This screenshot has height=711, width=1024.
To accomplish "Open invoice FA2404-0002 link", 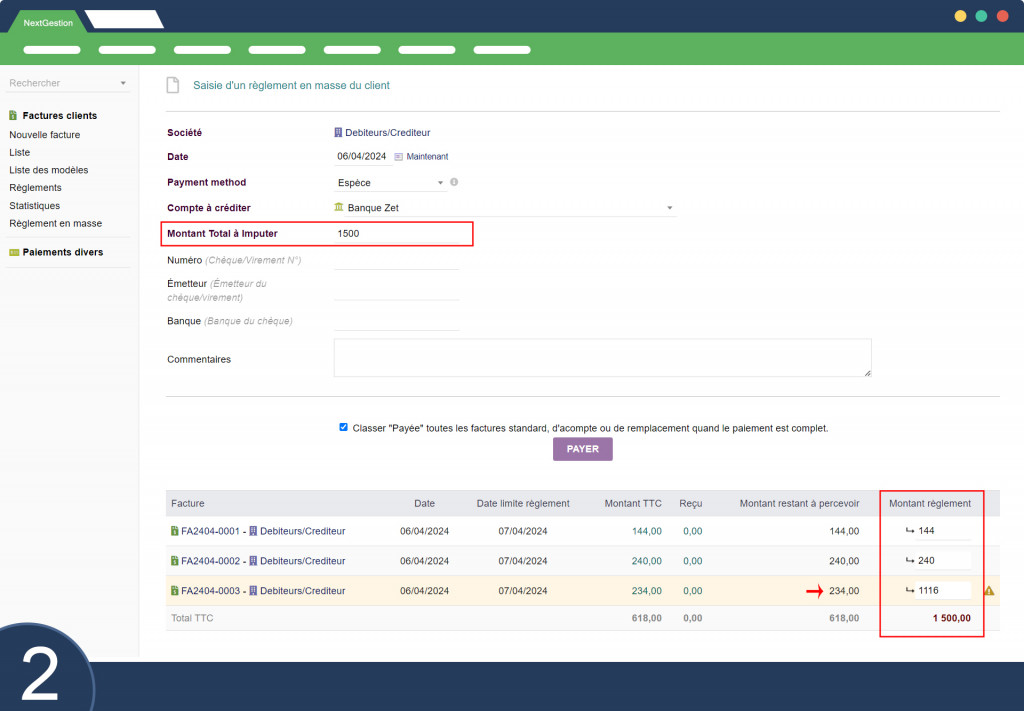I will (211, 561).
